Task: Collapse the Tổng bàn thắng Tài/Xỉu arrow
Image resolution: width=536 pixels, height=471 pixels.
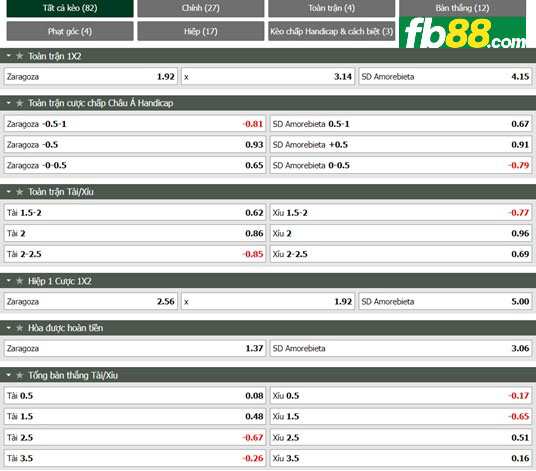Action: click(9, 375)
